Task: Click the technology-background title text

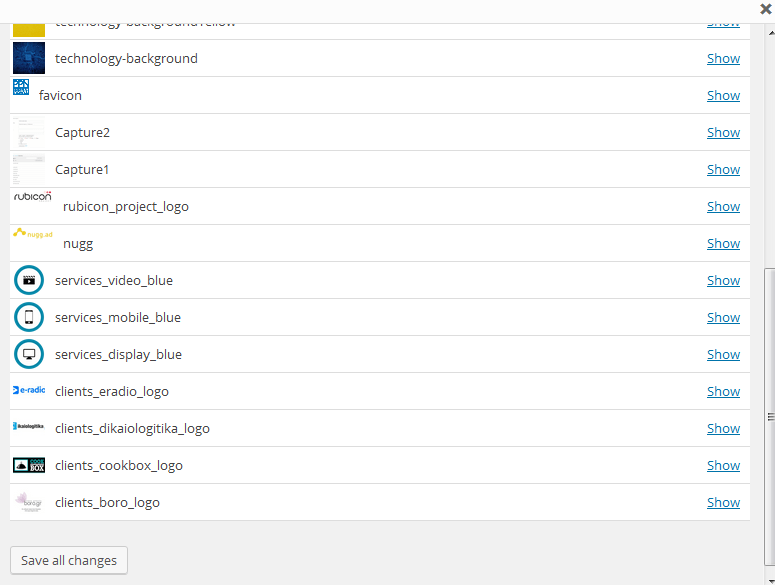Action: click(126, 58)
